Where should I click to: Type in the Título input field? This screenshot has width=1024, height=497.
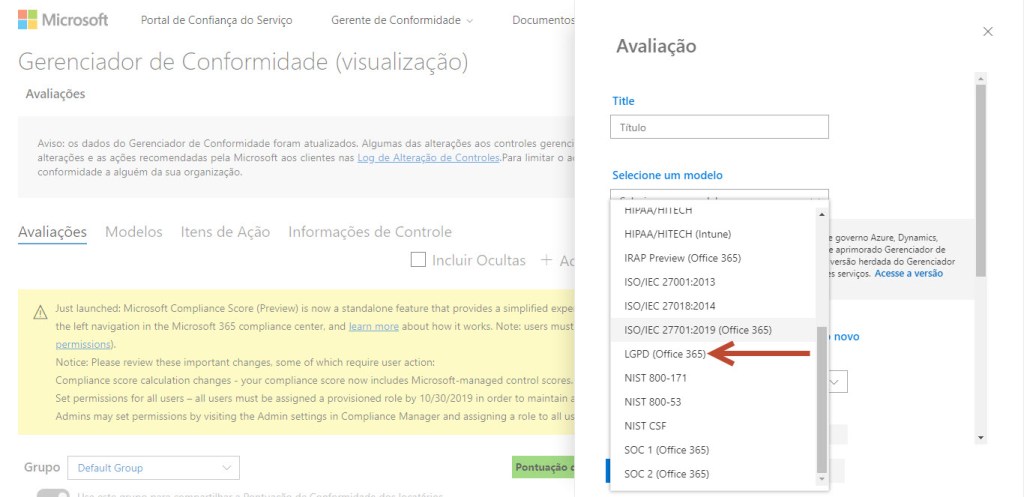(719, 127)
